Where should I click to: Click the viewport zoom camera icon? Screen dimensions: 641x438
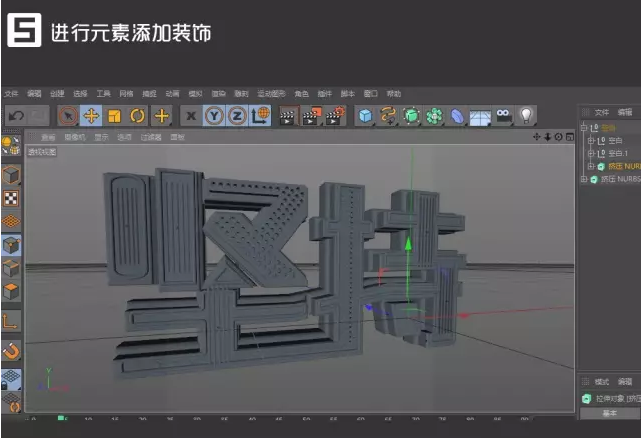point(547,137)
